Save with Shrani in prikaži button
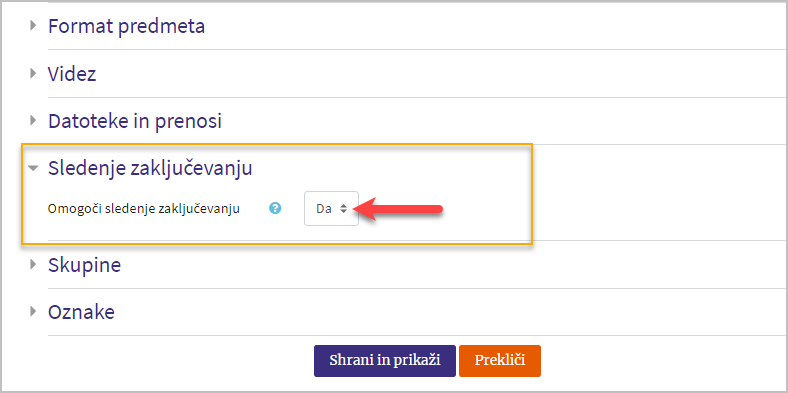Image resolution: width=788 pixels, height=393 pixels. 385,361
